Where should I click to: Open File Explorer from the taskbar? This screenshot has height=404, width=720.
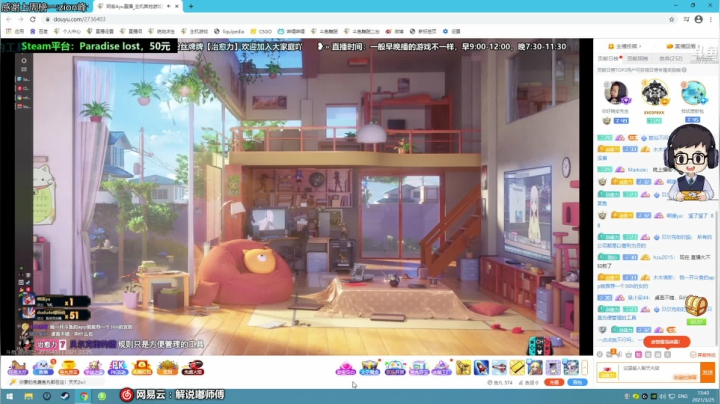[28, 396]
